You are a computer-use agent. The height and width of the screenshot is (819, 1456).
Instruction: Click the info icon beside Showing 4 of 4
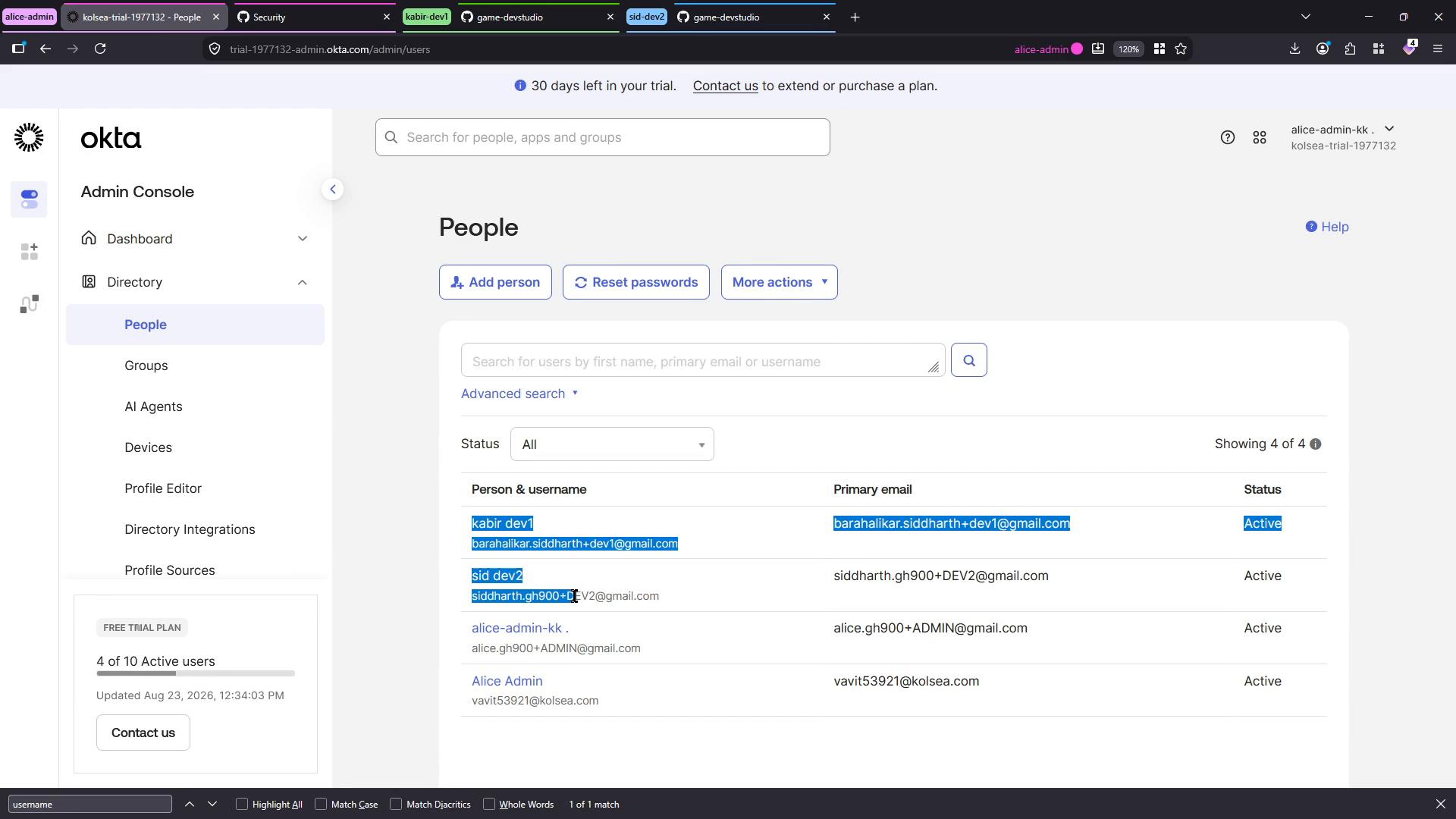1316,444
